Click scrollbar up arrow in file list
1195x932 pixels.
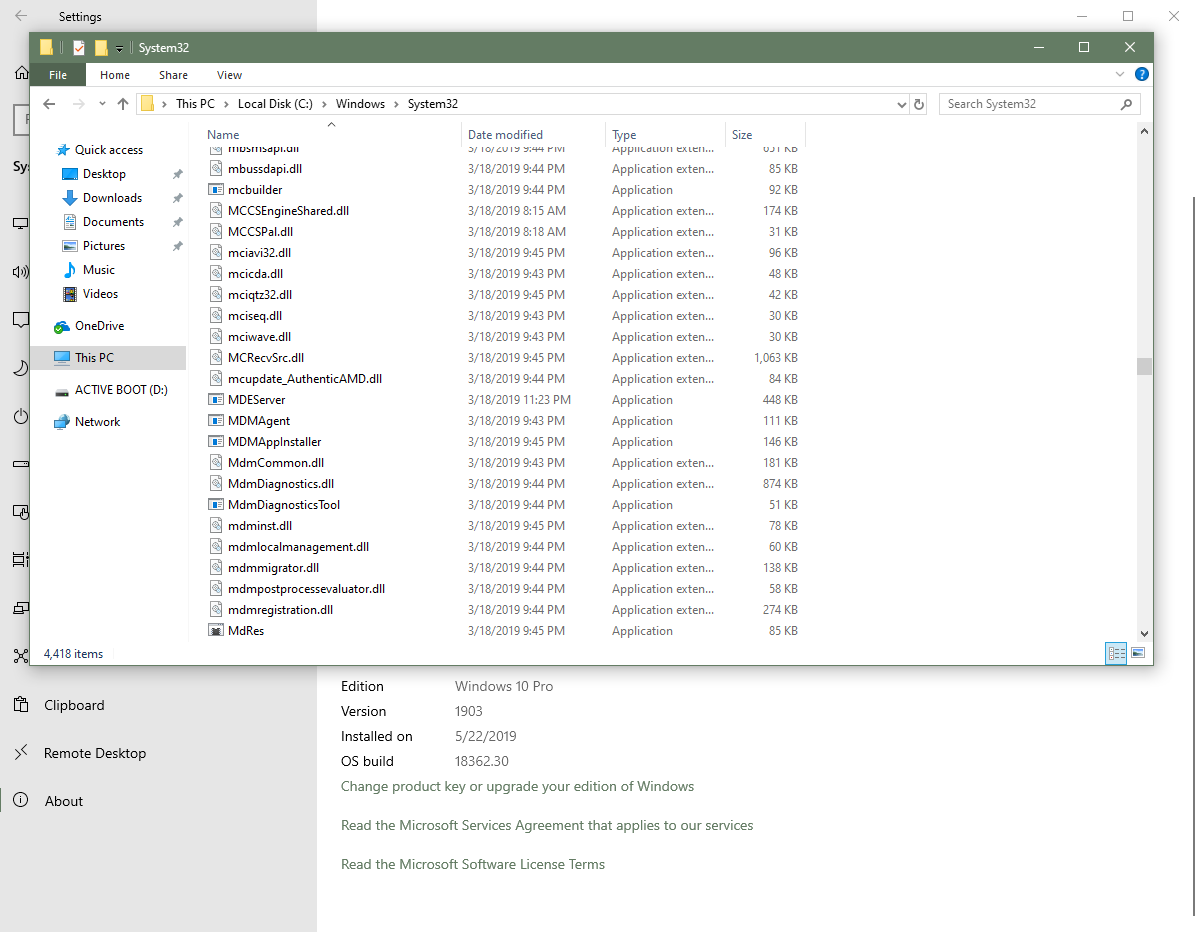click(x=1144, y=132)
